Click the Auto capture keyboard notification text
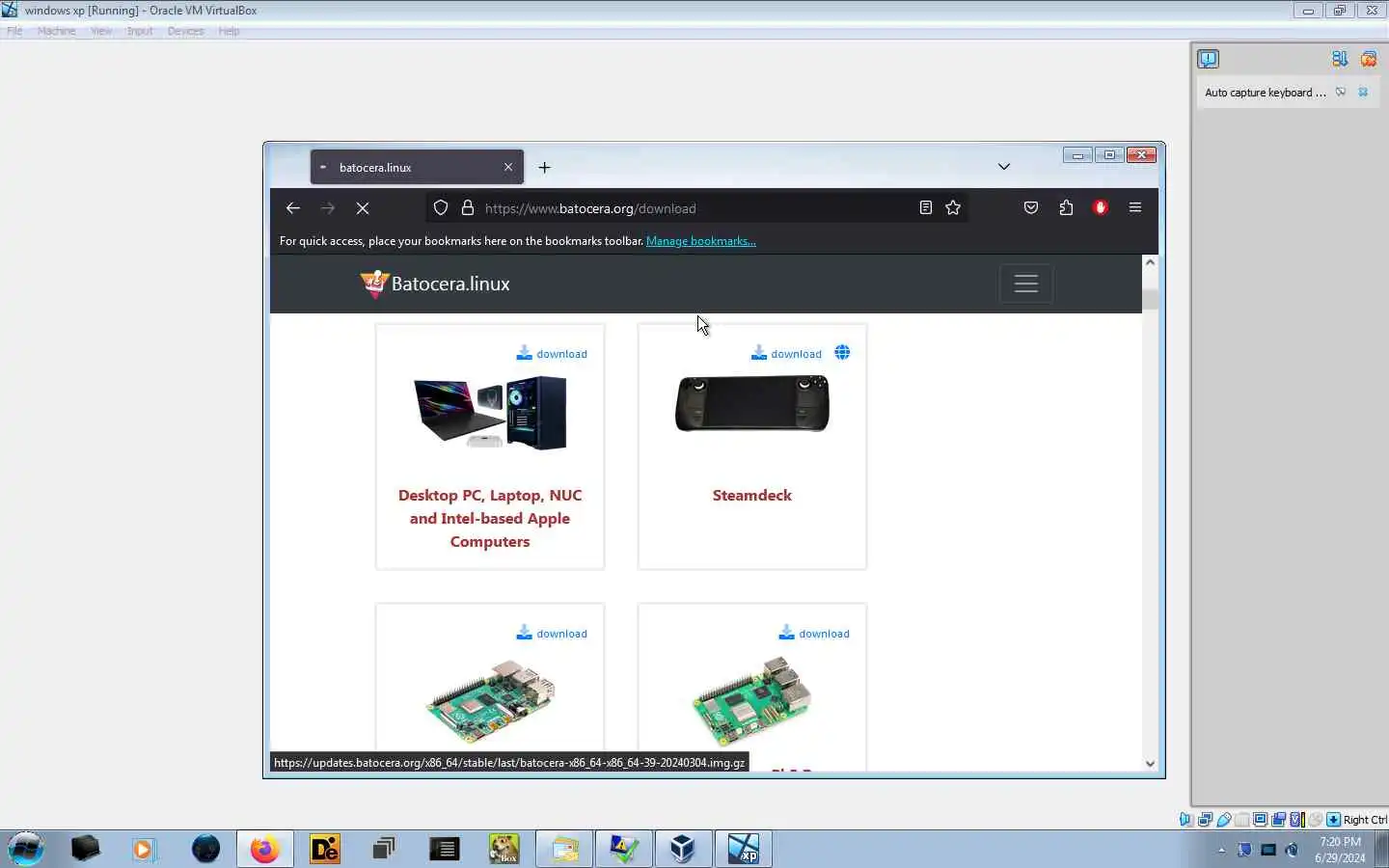This screenshot has height=868, width=1389. (1266, 93)
